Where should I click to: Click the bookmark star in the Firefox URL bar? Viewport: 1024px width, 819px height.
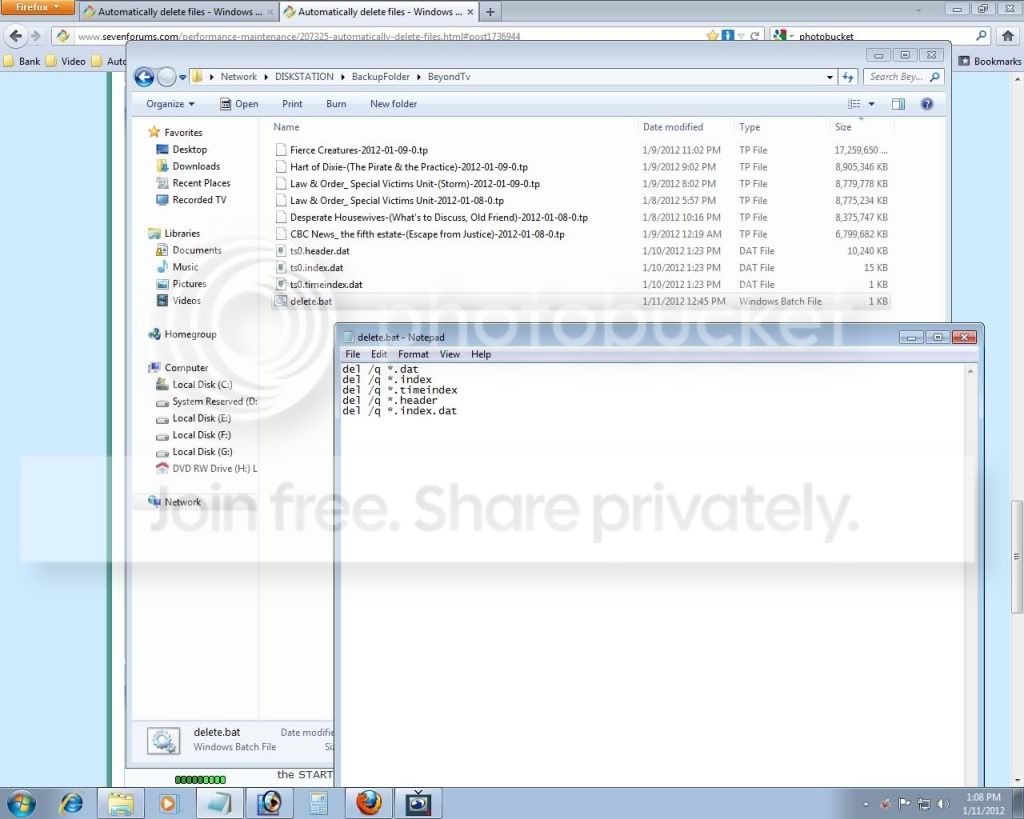pos(712,36)
